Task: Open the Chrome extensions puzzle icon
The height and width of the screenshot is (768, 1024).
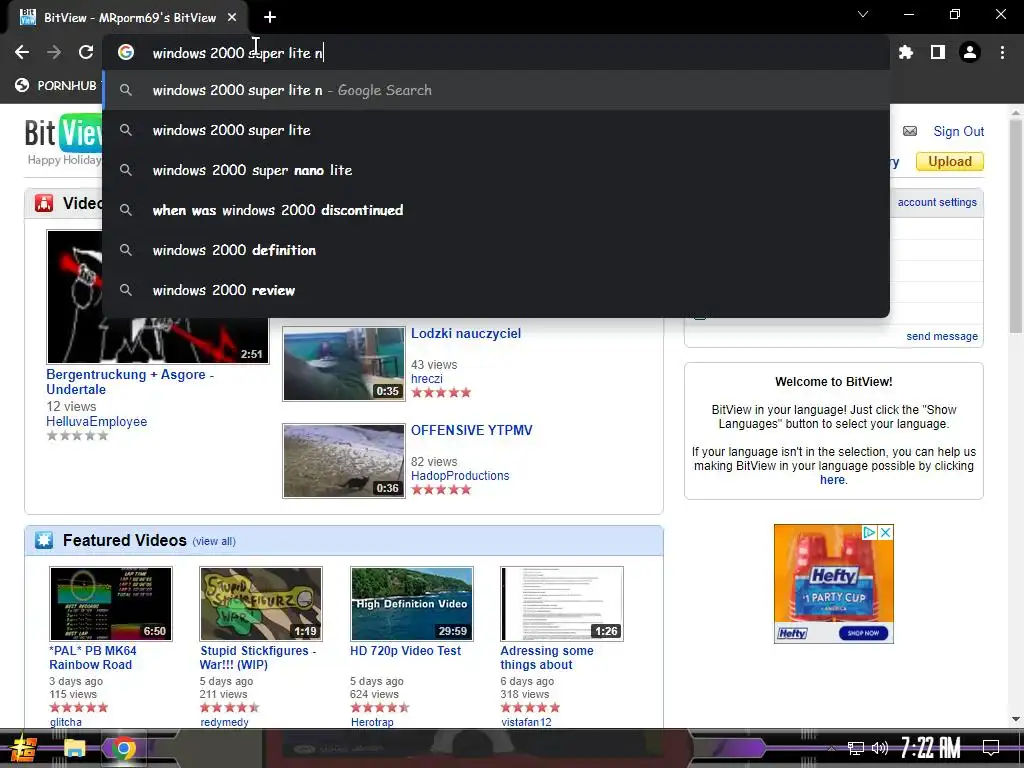Action: tap(906, 52)
